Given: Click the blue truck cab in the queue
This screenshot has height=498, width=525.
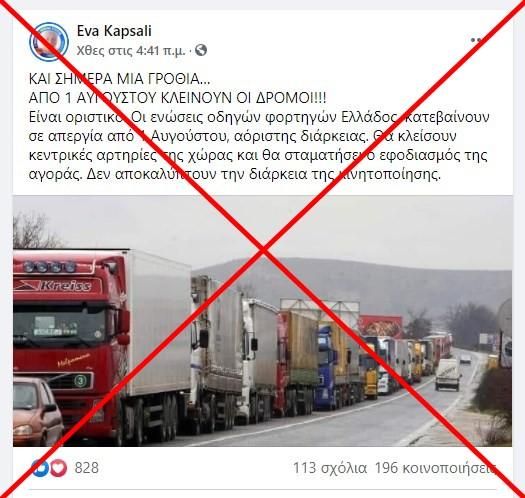Looking at the screenshot, I should click(x=326, y=367).
